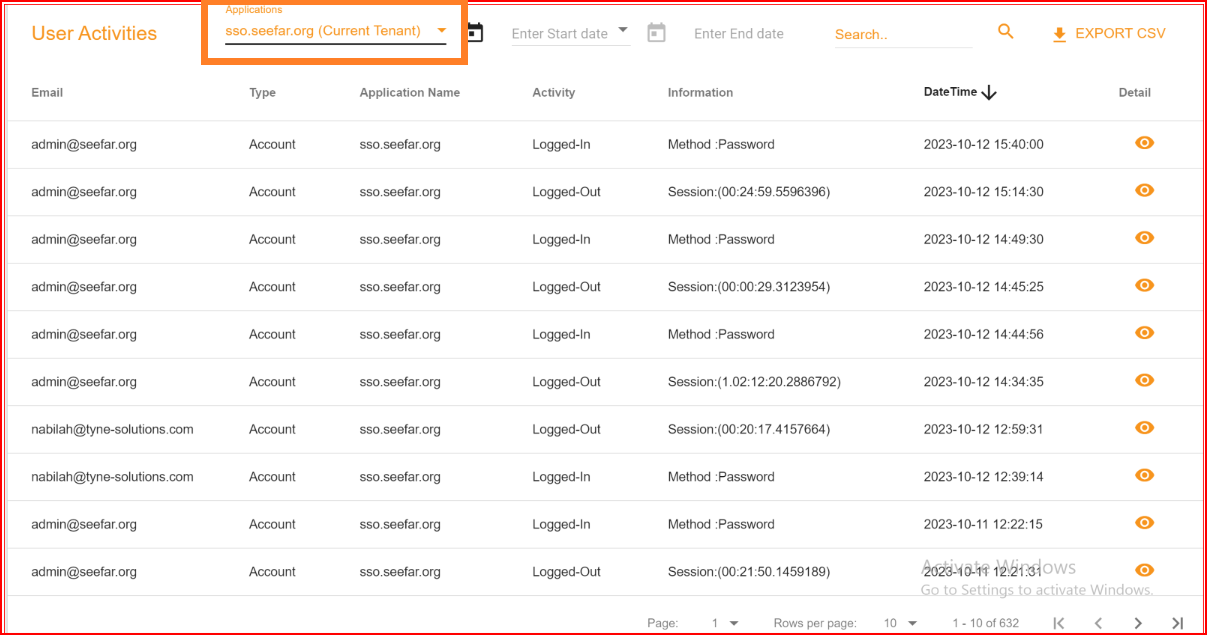Expand the Start date dropdown arrow
Viewport: 1207px width, 635px height.
point(623,30)
